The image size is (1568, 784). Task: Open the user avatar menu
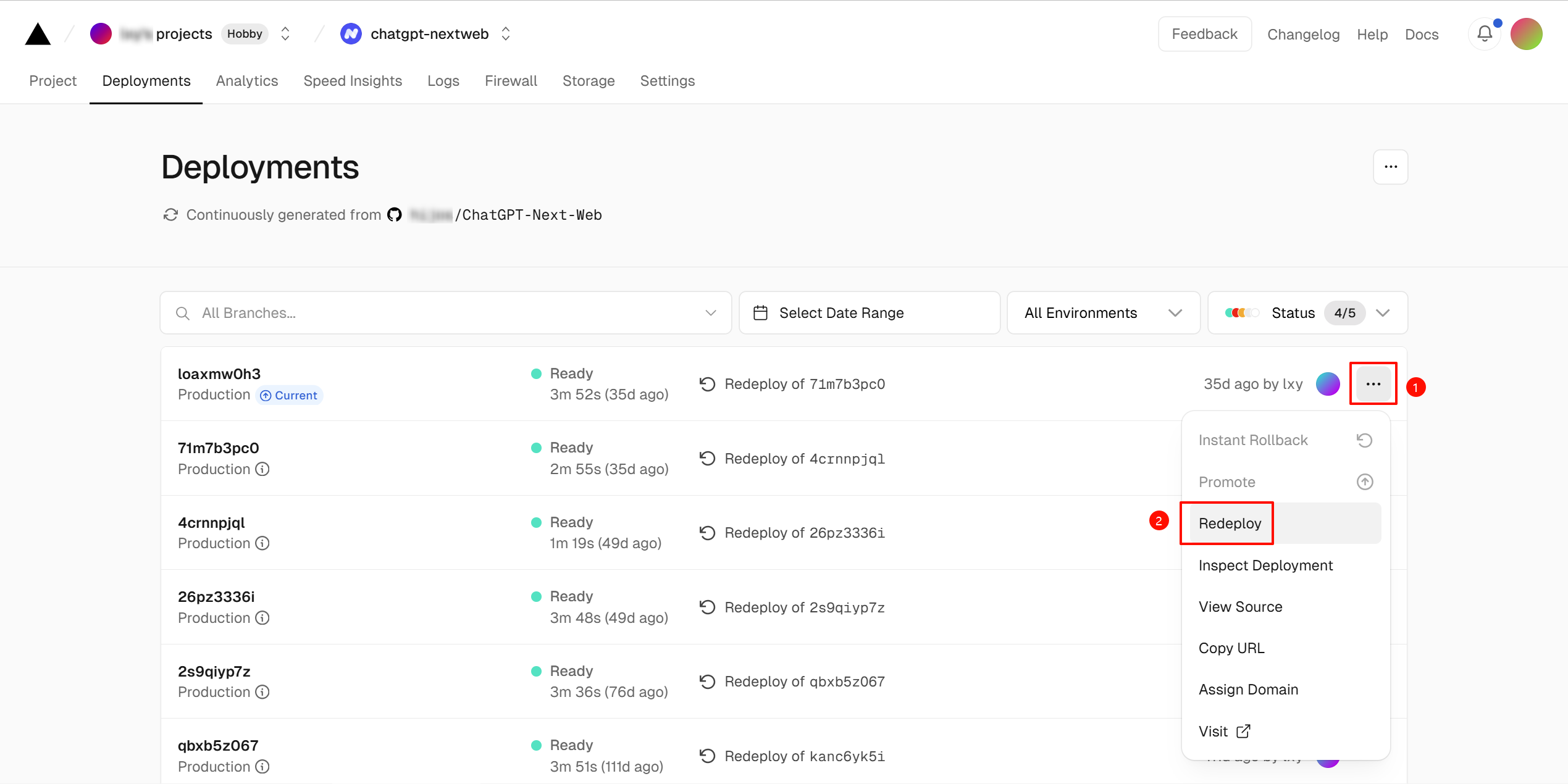1526,34
